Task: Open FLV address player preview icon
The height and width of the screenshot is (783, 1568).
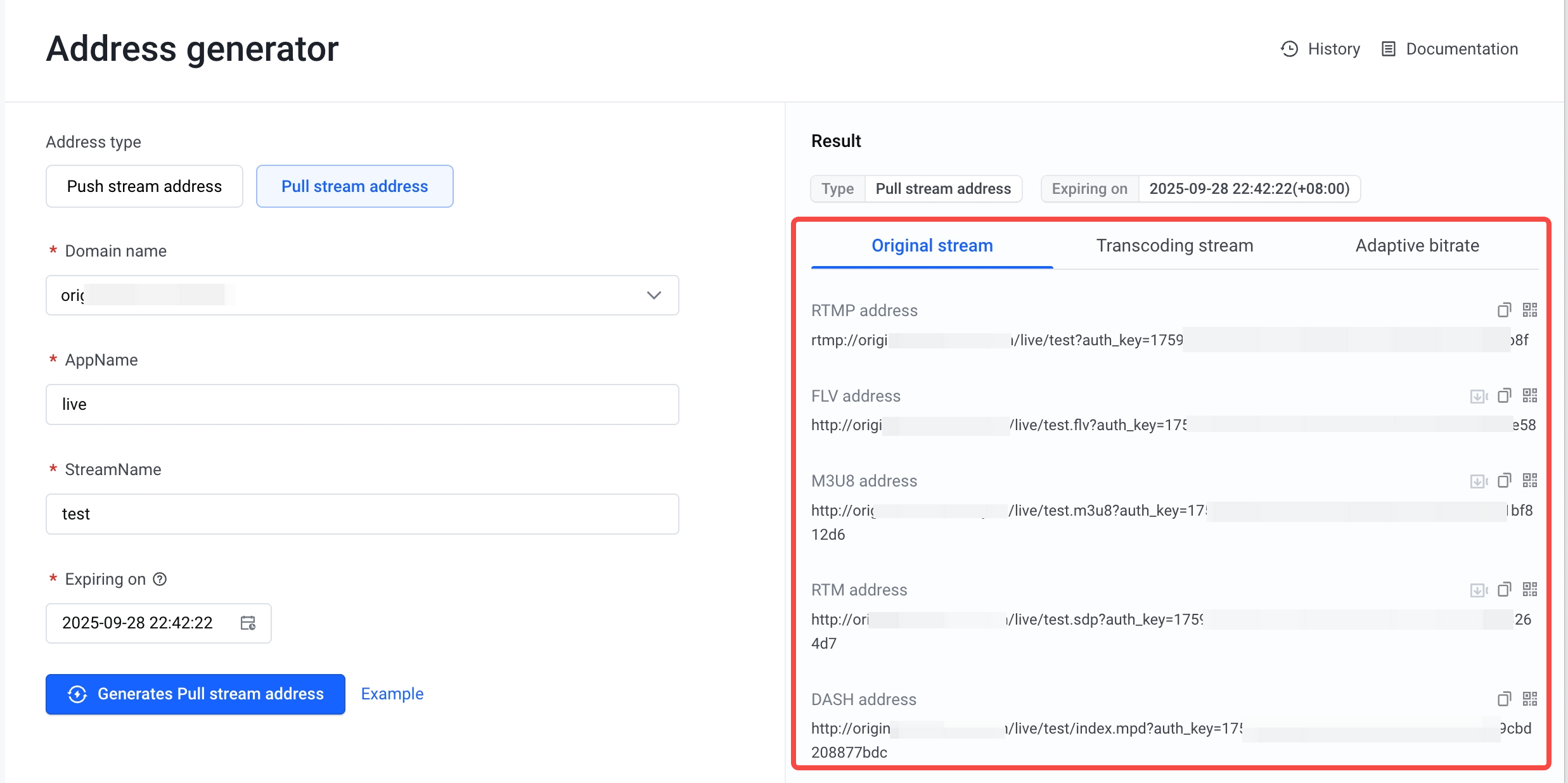Action: pos(1478,396)
